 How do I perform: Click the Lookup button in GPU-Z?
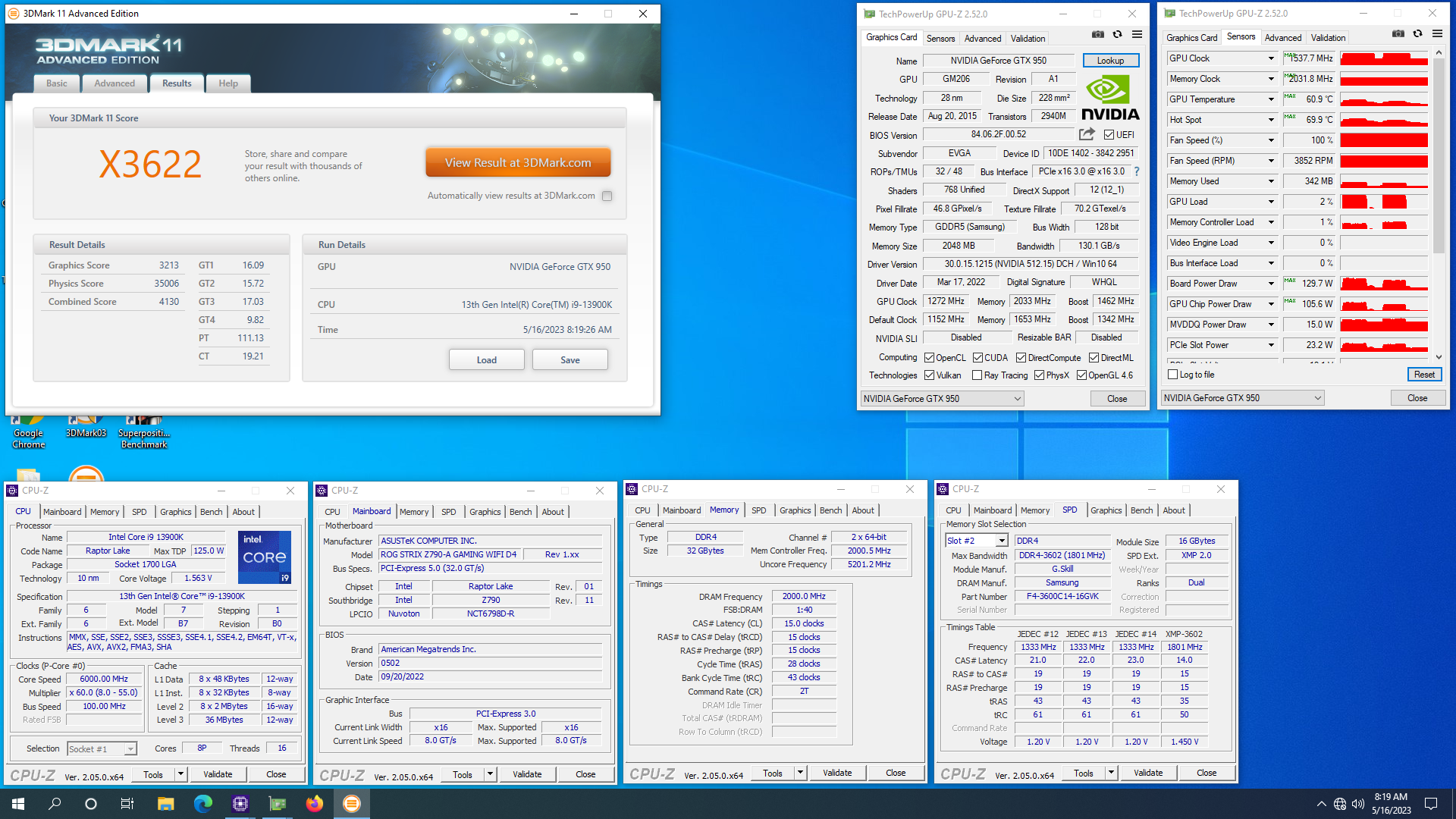point(1110,61)
